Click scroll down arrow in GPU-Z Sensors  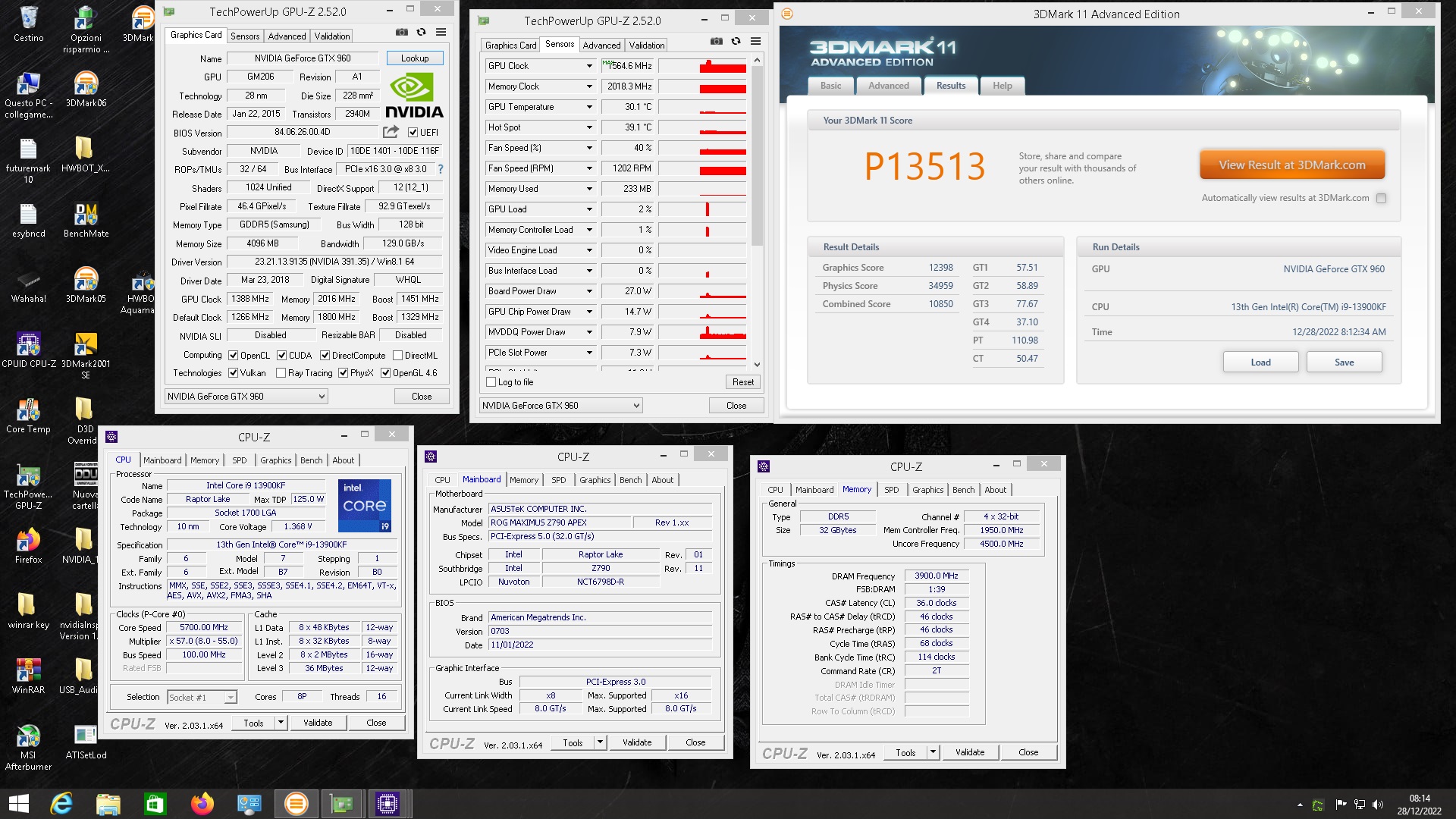(757, 365)
